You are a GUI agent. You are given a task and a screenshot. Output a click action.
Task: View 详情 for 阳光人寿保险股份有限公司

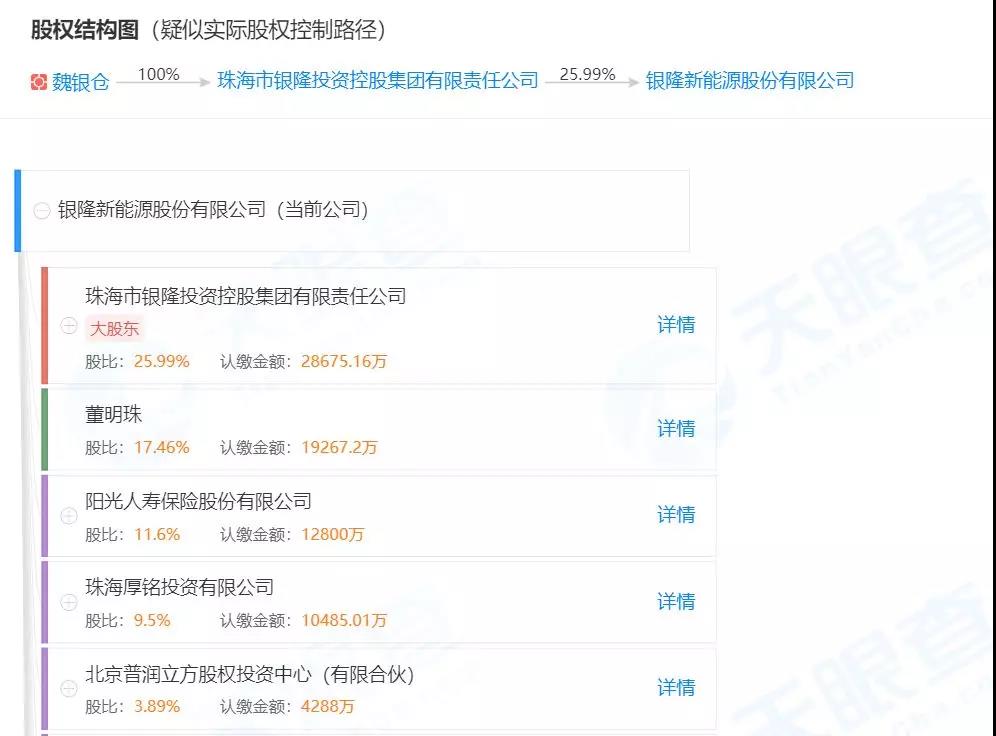pos(676,514)
